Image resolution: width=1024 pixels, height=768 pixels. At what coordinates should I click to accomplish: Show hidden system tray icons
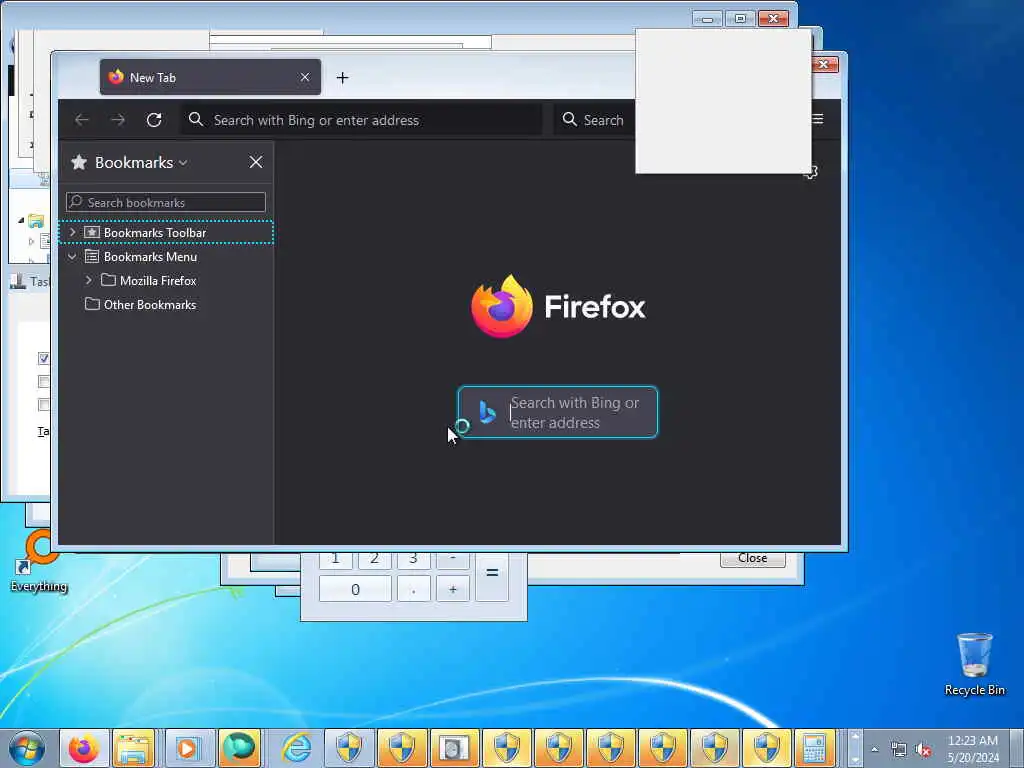(874, 750)
